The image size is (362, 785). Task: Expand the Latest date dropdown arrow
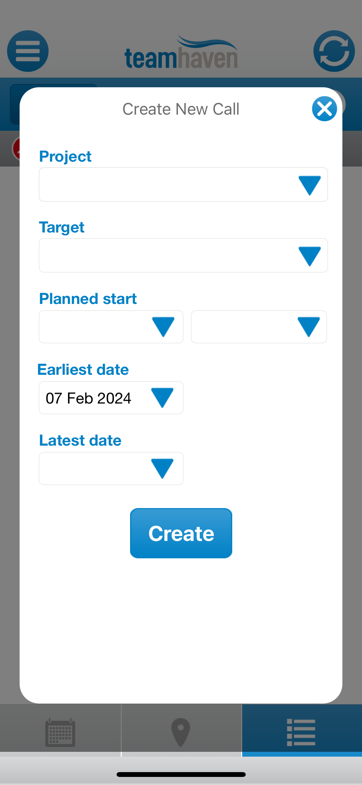tap(162, 469)
